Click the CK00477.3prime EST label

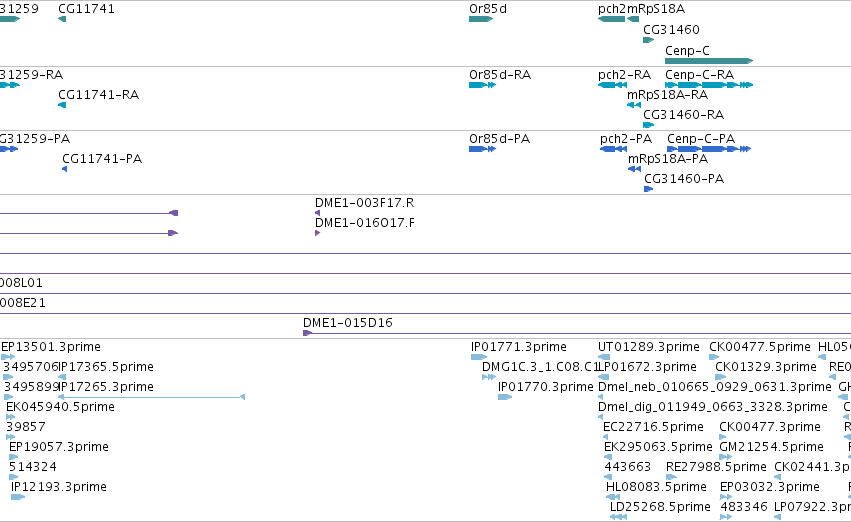[x=770, y=426]
